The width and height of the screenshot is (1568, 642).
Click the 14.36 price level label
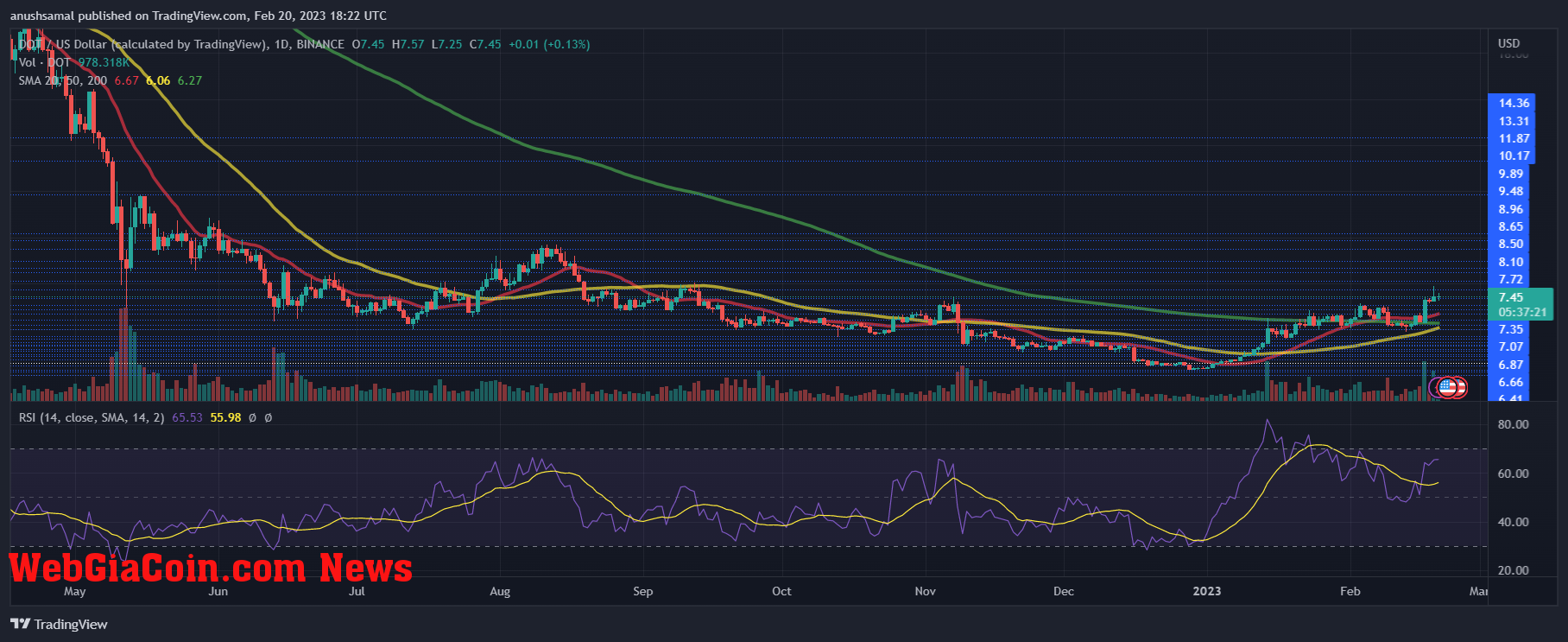click(1514, 103)
